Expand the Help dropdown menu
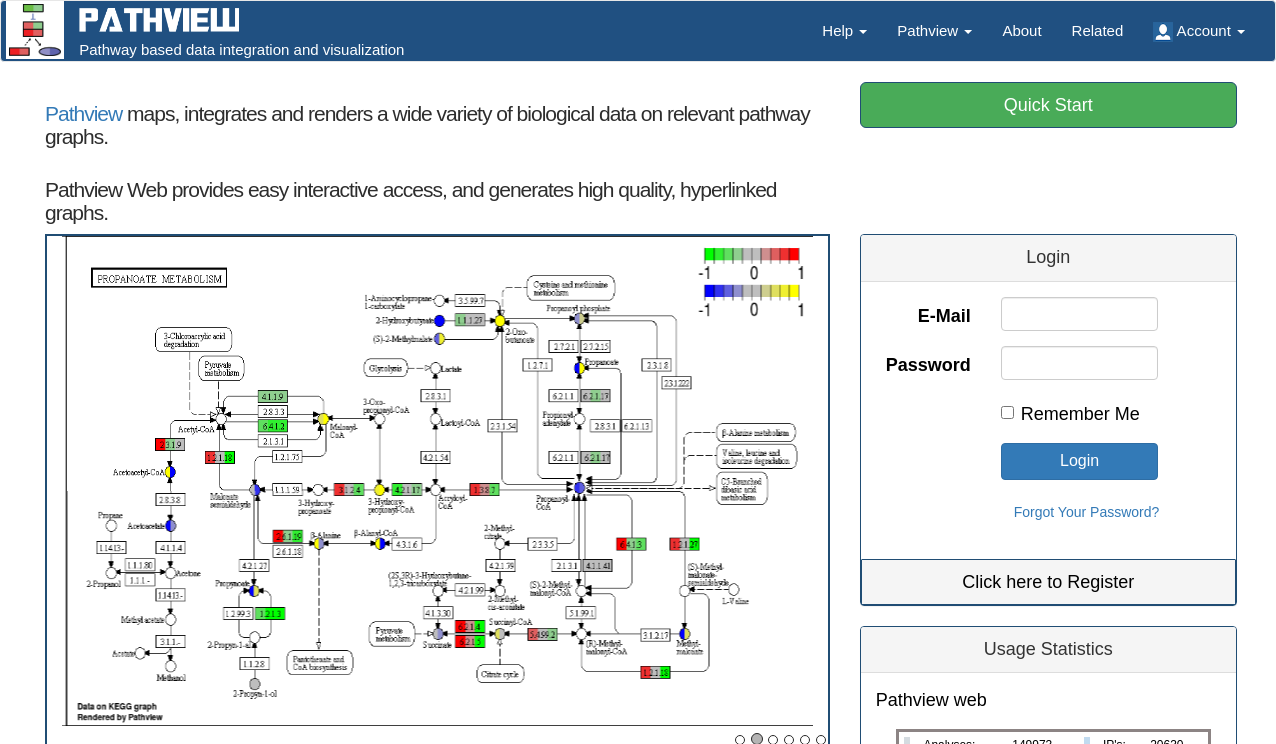 (x=844, y=31)
